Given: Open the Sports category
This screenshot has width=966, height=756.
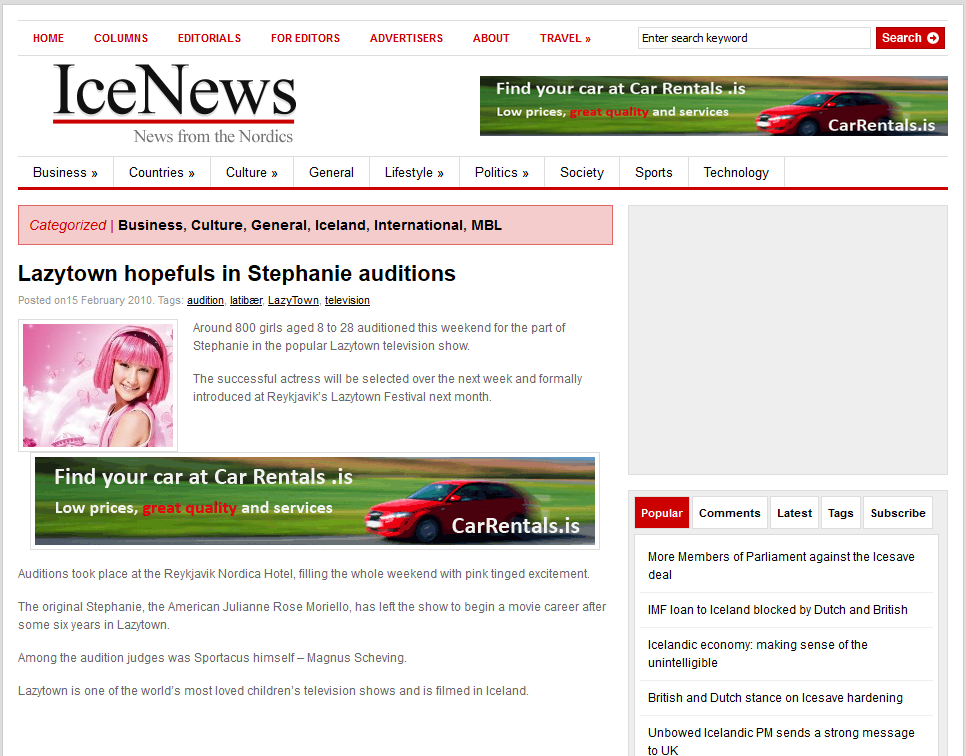Looking at the screenshot, I should pyautogui.click(x=654, y=173).
